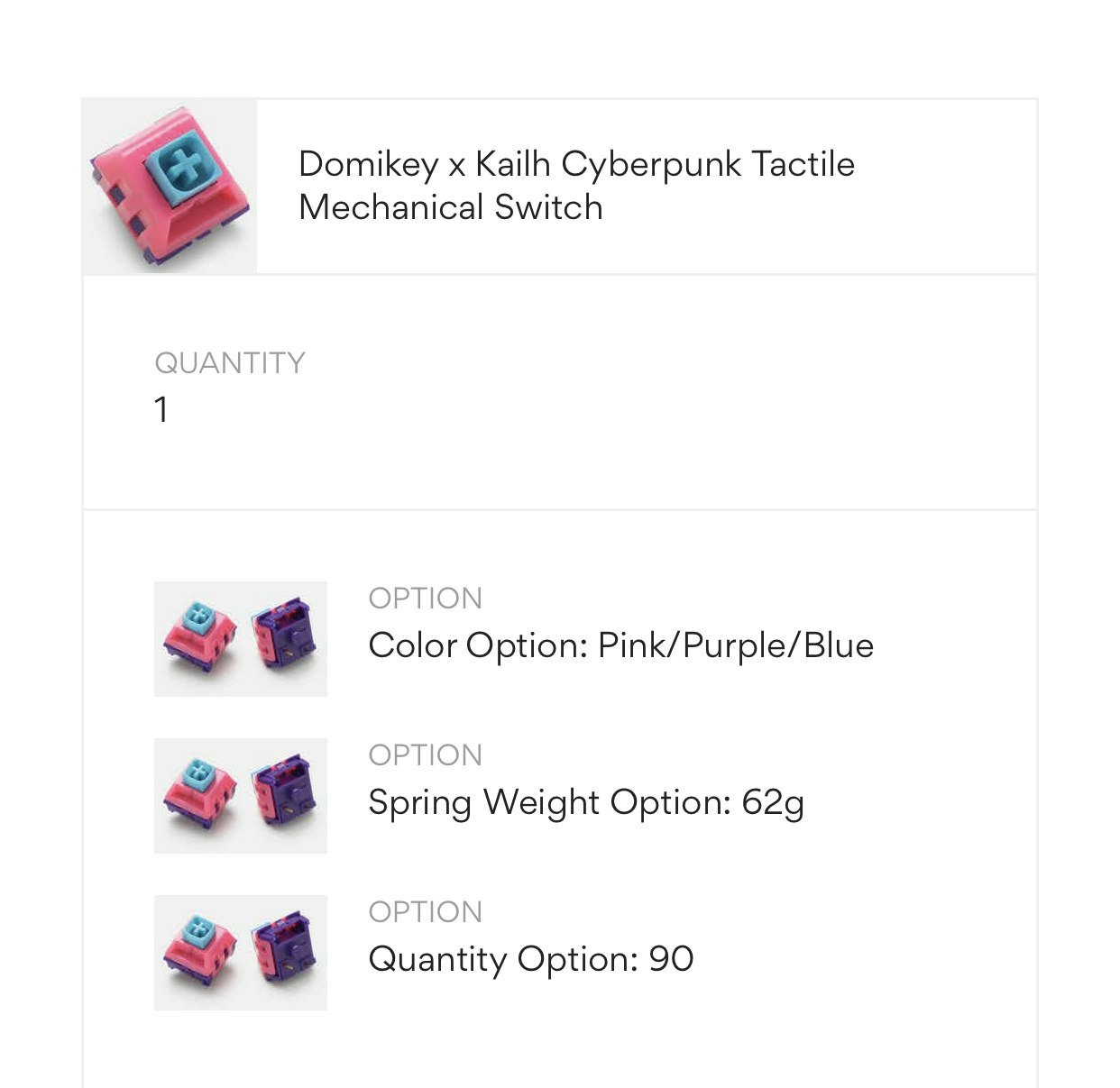Click the OPTION label above Quantity Option
The image size is (1120, 1088).
pyautogui.click(x=425, y=912)
